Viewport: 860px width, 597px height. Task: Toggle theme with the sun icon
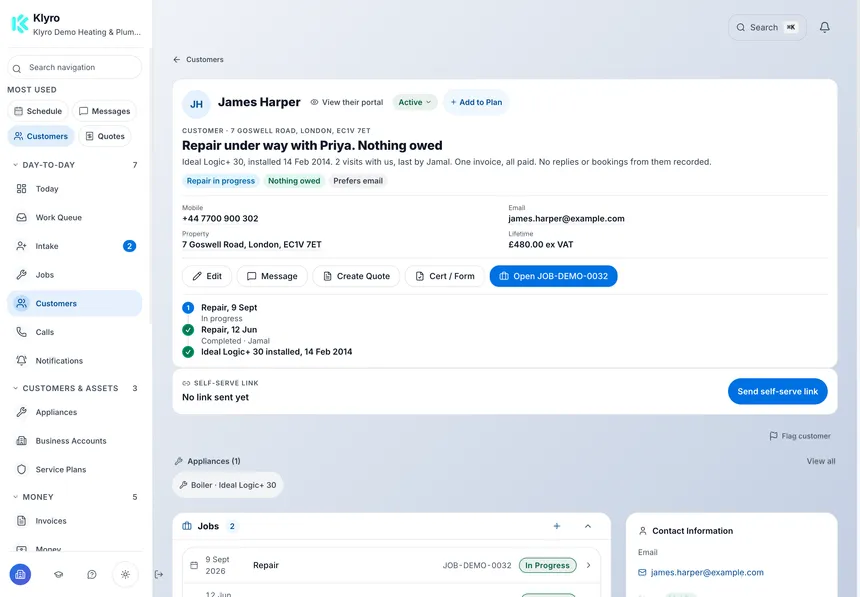(x=125, y=575)
